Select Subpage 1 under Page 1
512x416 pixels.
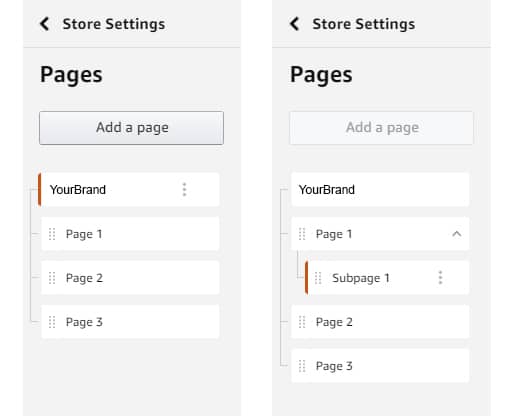tap(387, 278)
